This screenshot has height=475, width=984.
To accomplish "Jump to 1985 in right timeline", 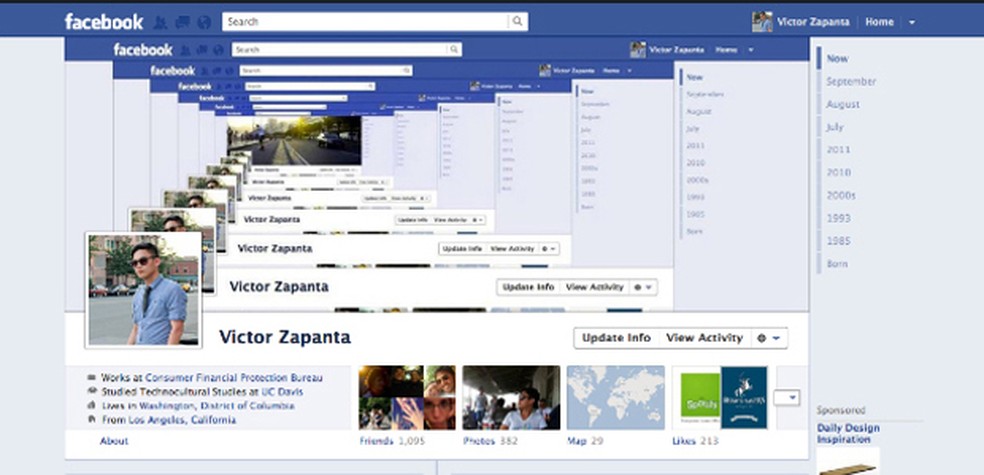I will [838, 241].
